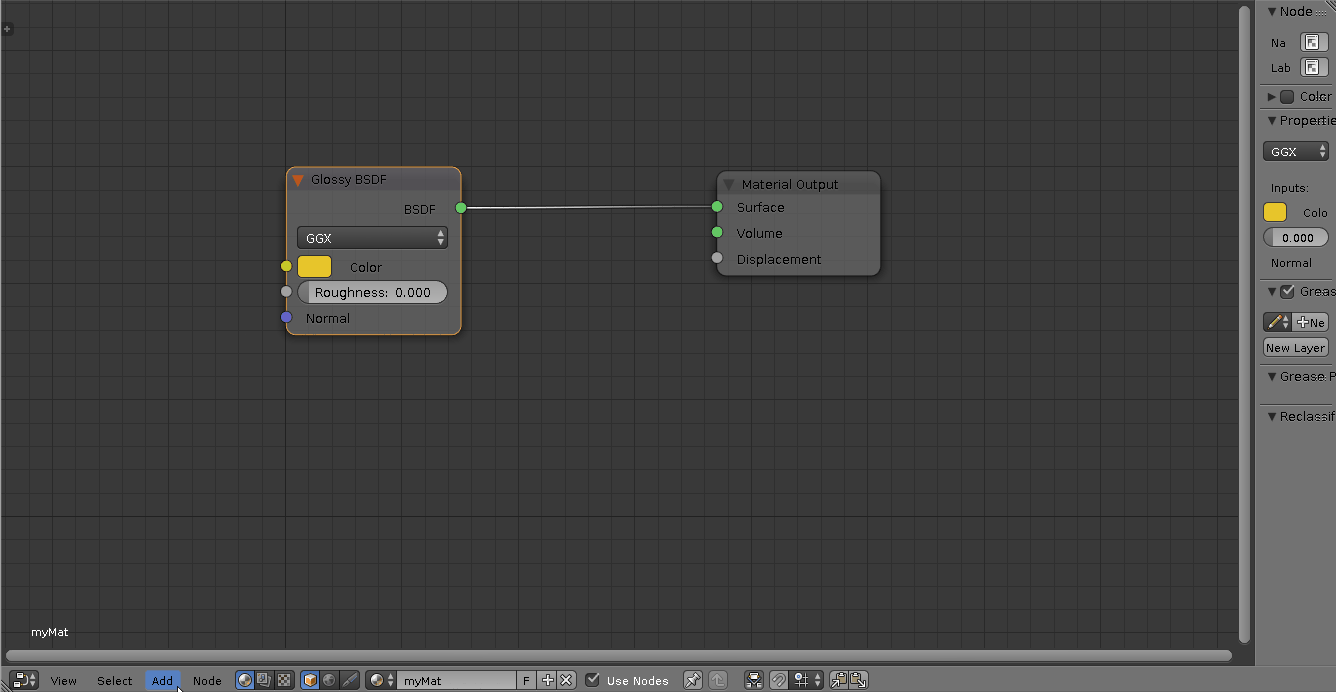Screen dimensions: 1336x692
Task: Open the Select menu
Action: [x=115, y=681]
